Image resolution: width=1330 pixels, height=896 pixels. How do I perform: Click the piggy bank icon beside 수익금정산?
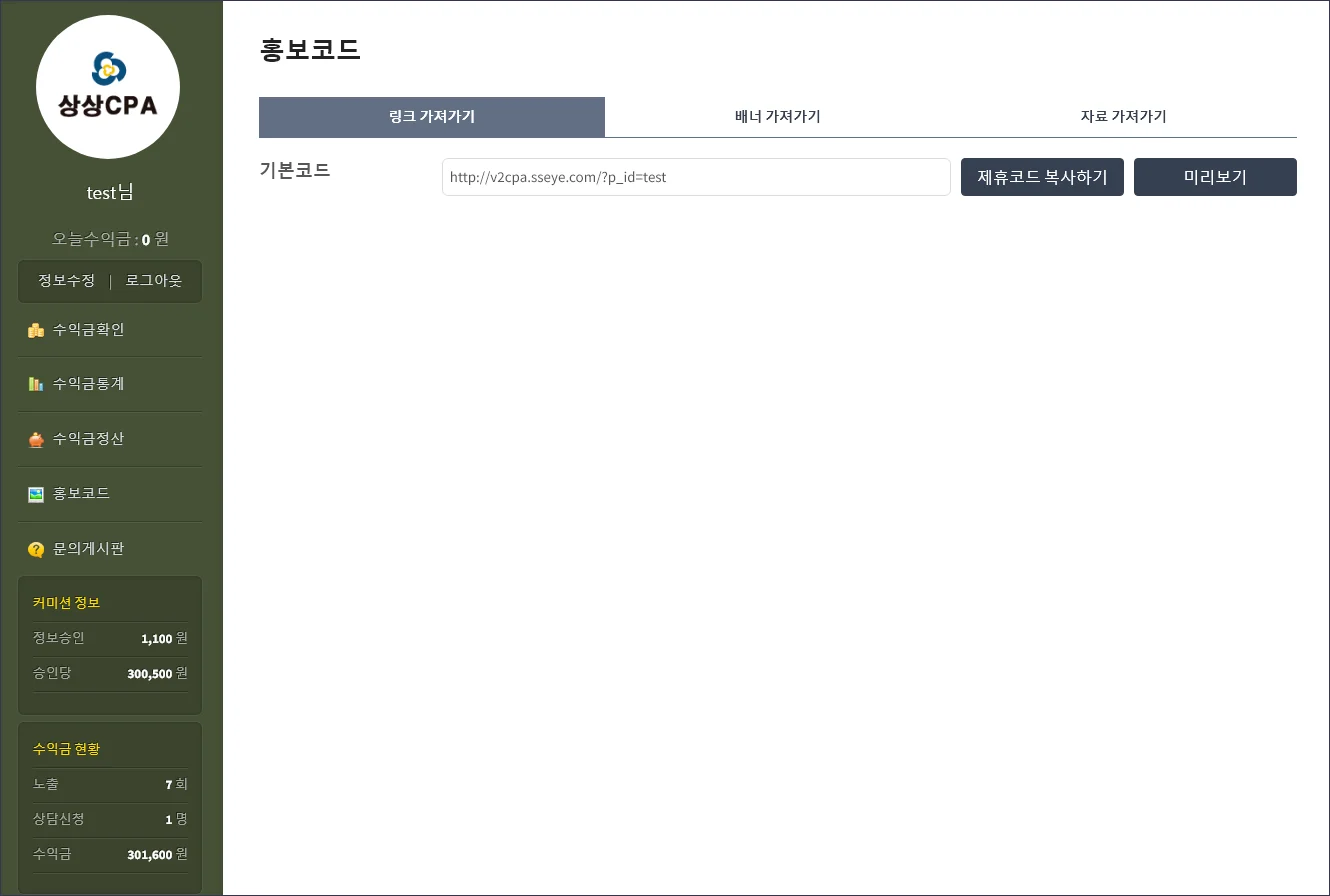click(x=36, y=439)
